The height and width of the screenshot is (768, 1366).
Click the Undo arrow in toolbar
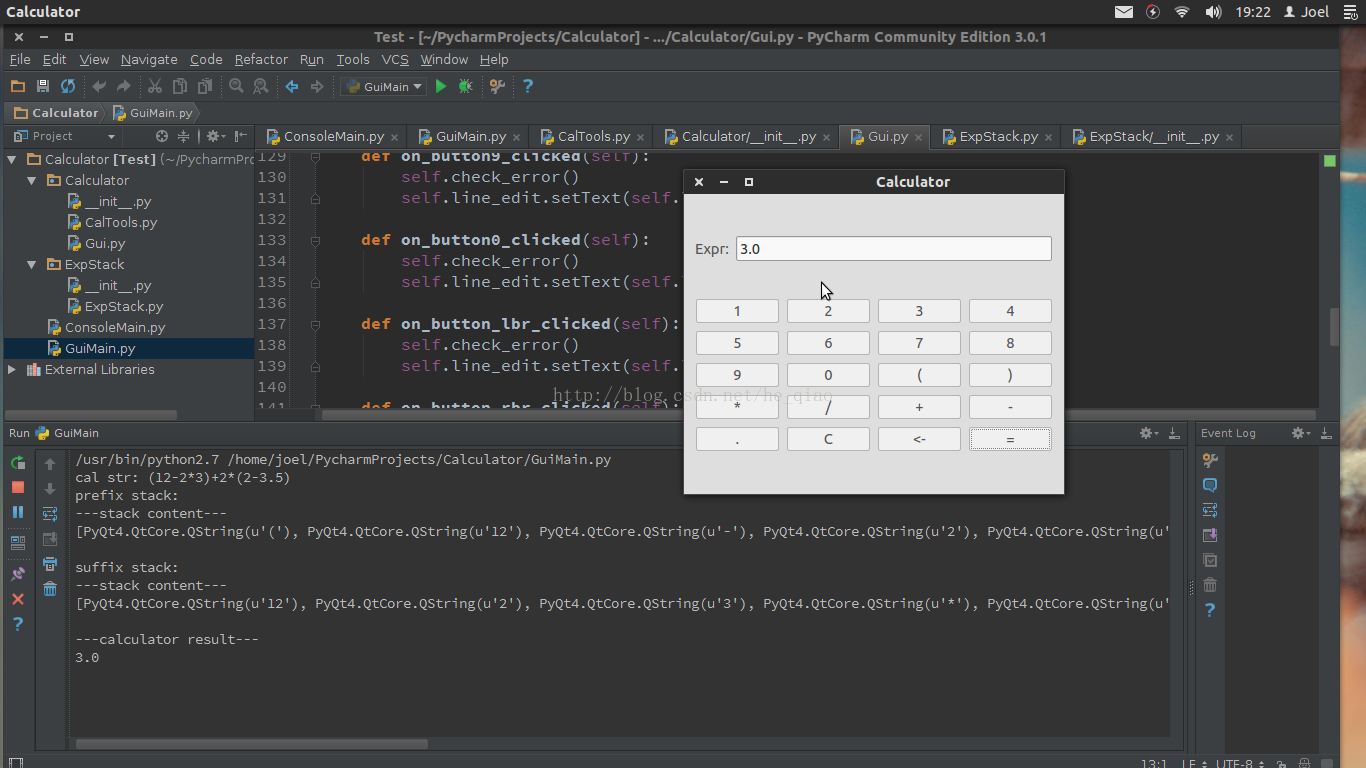[x=99, y=87]
